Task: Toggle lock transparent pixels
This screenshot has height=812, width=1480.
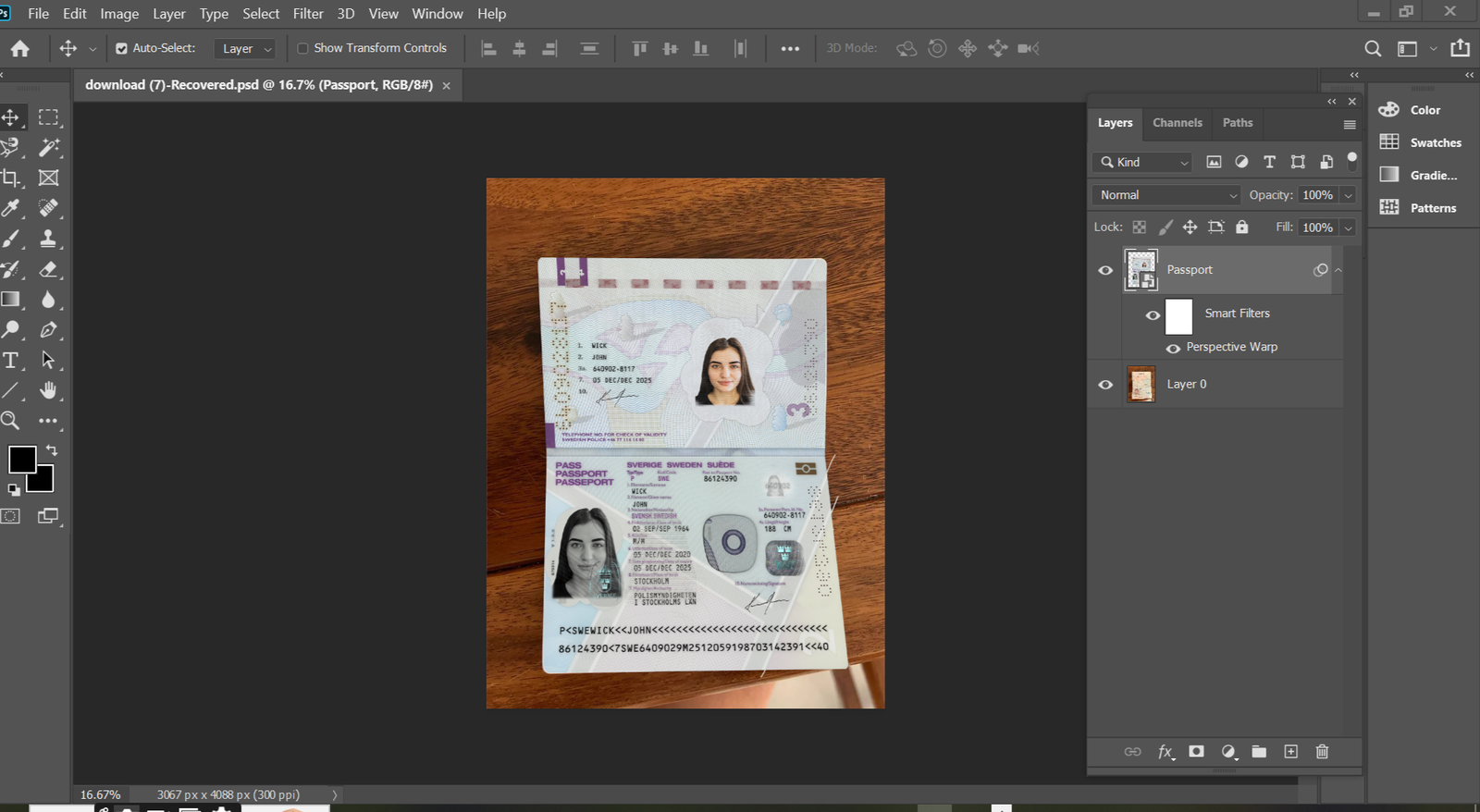Action: [x=1140, y=227]
